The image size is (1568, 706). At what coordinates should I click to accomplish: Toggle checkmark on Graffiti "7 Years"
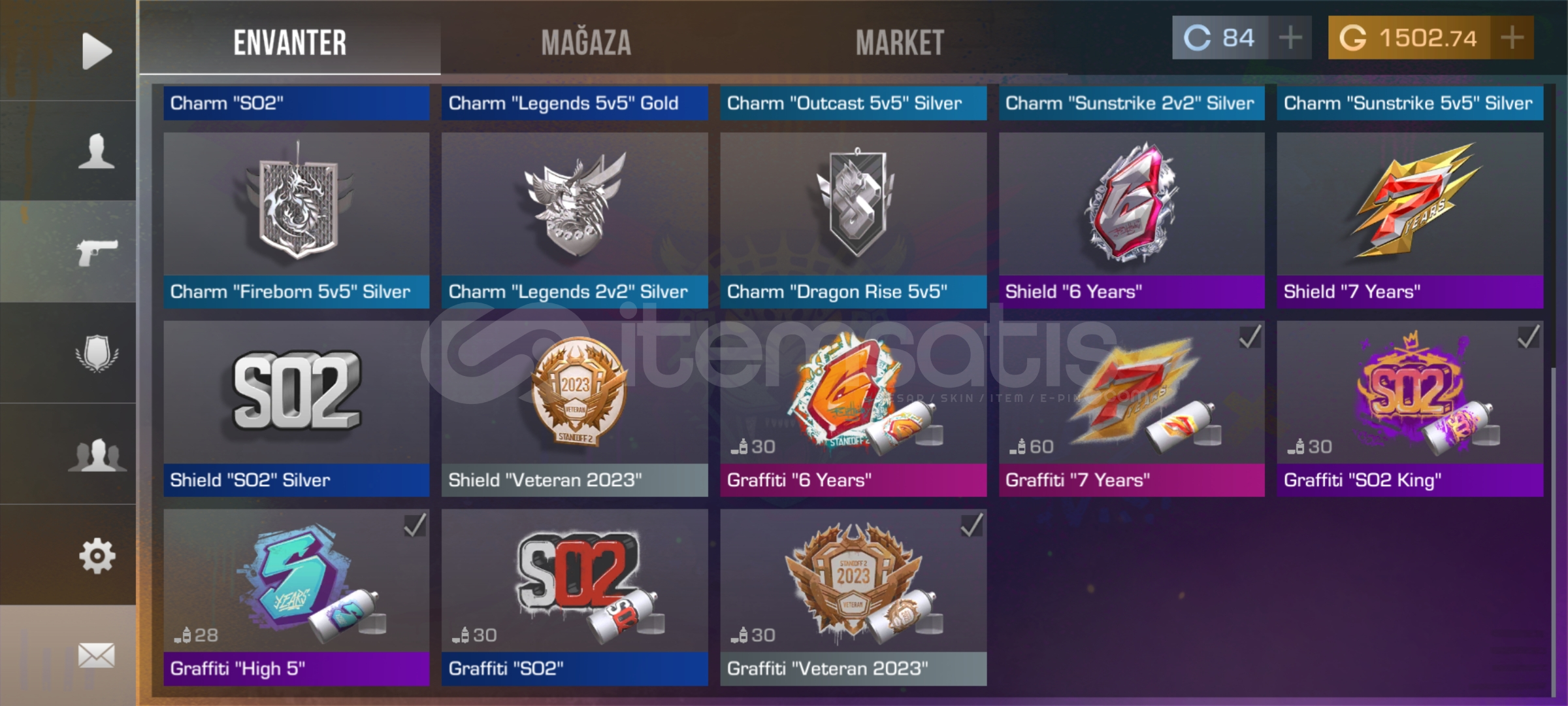pyautogui.click(x=1250, y=337)
